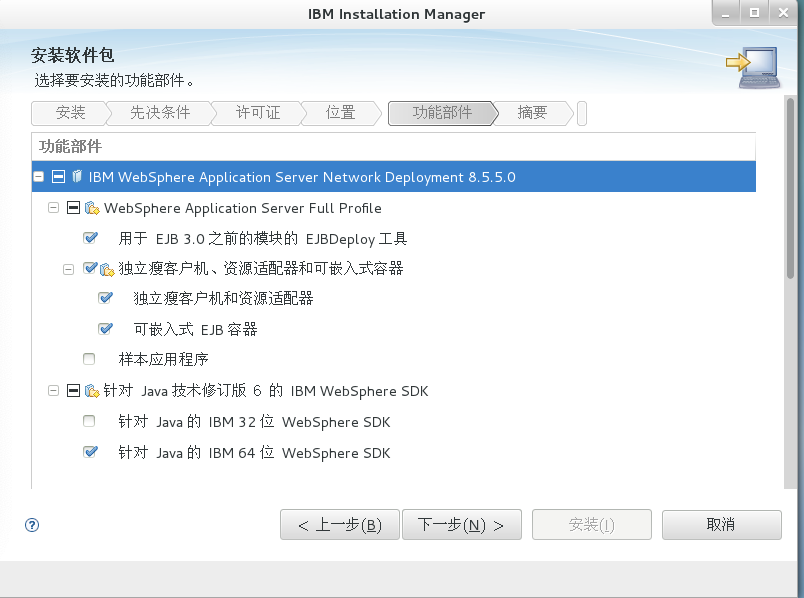Toggle the IBM WebSphere Network Deployment checkbox
The width and height of the screenshot is (804, 598).
tap(58, 176)
